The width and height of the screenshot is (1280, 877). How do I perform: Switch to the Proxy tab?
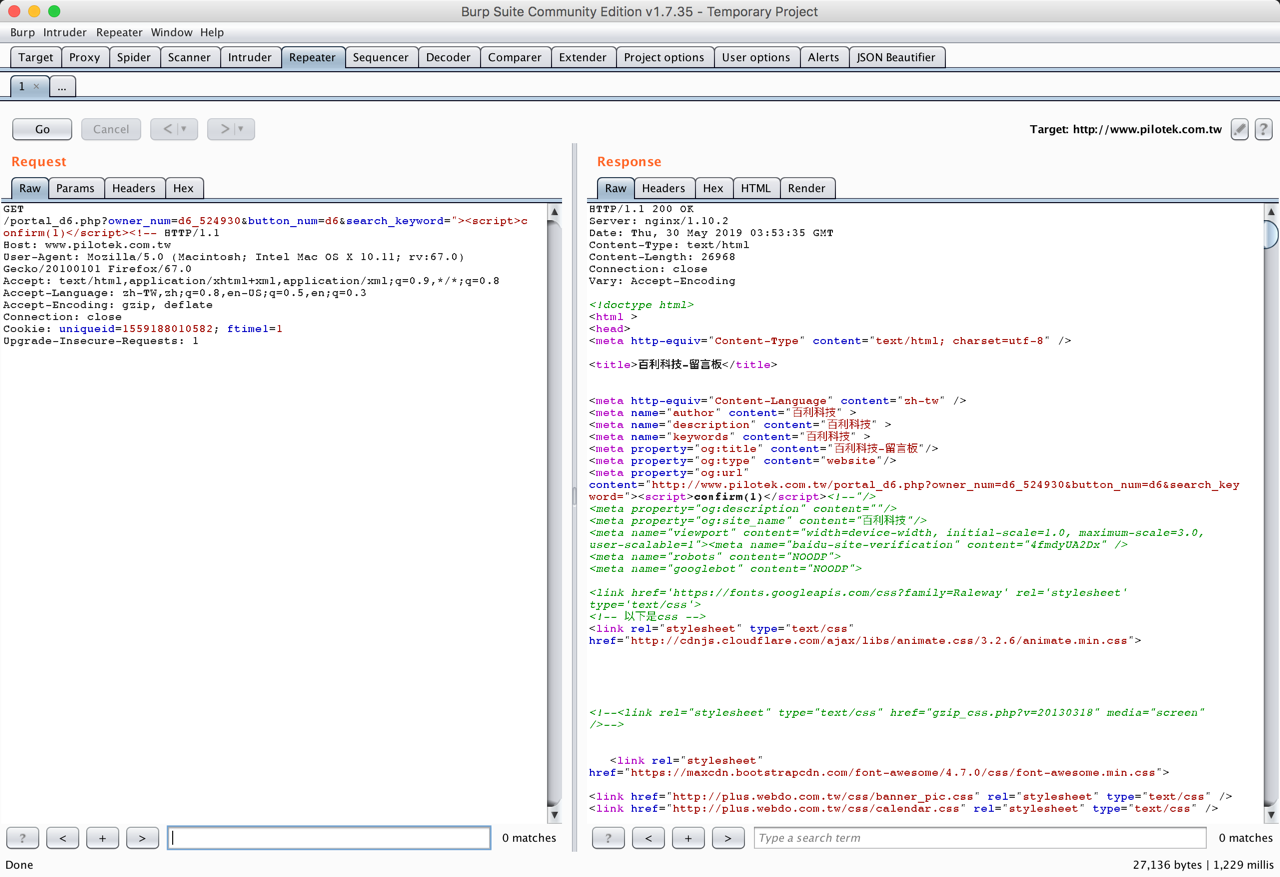click(85, 57)
